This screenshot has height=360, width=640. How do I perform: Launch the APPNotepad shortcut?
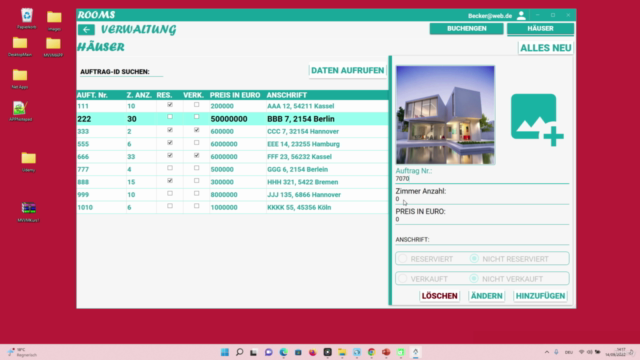pos(20,111)
